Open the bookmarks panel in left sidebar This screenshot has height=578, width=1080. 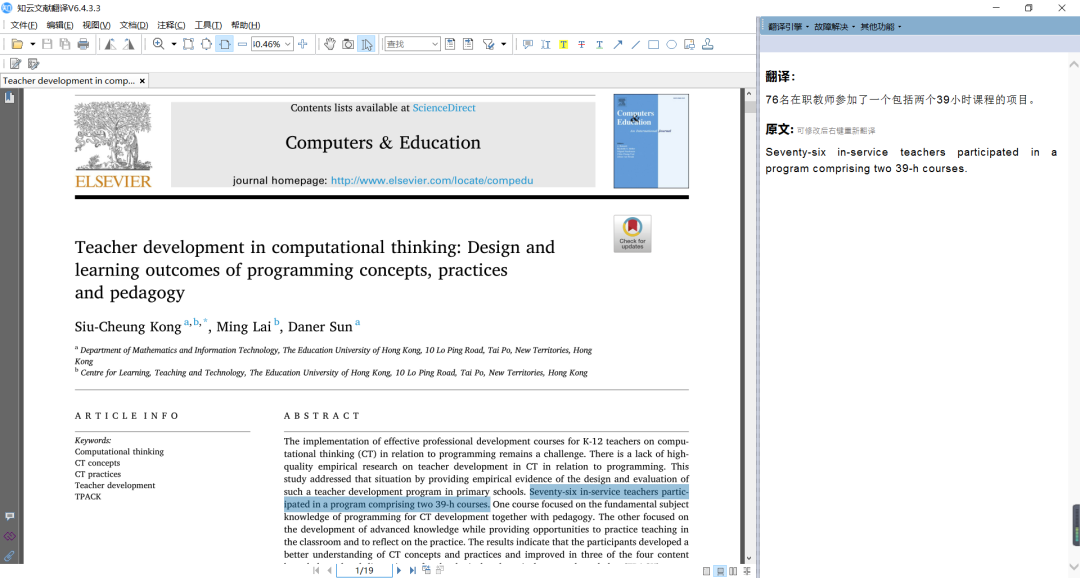click(10, 98)
